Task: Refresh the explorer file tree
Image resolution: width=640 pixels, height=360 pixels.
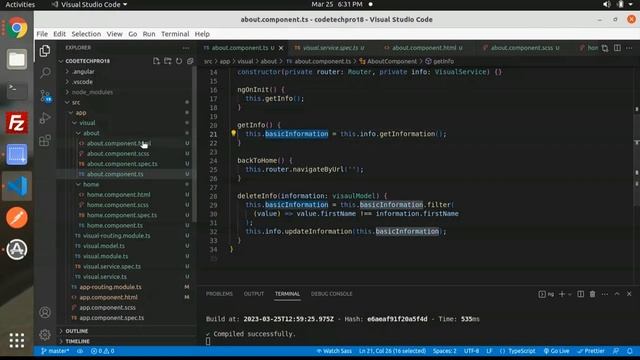Action: tap(179, 61)
